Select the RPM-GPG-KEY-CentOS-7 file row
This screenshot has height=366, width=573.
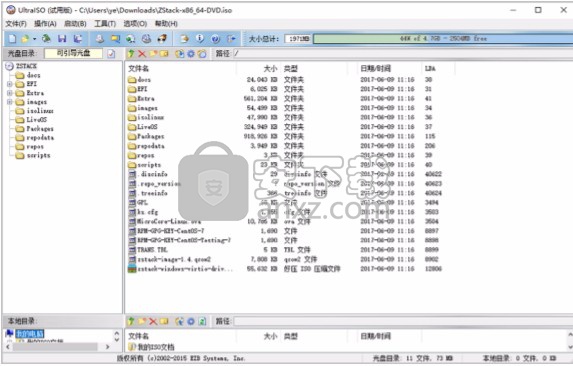(x=285, y=231)
